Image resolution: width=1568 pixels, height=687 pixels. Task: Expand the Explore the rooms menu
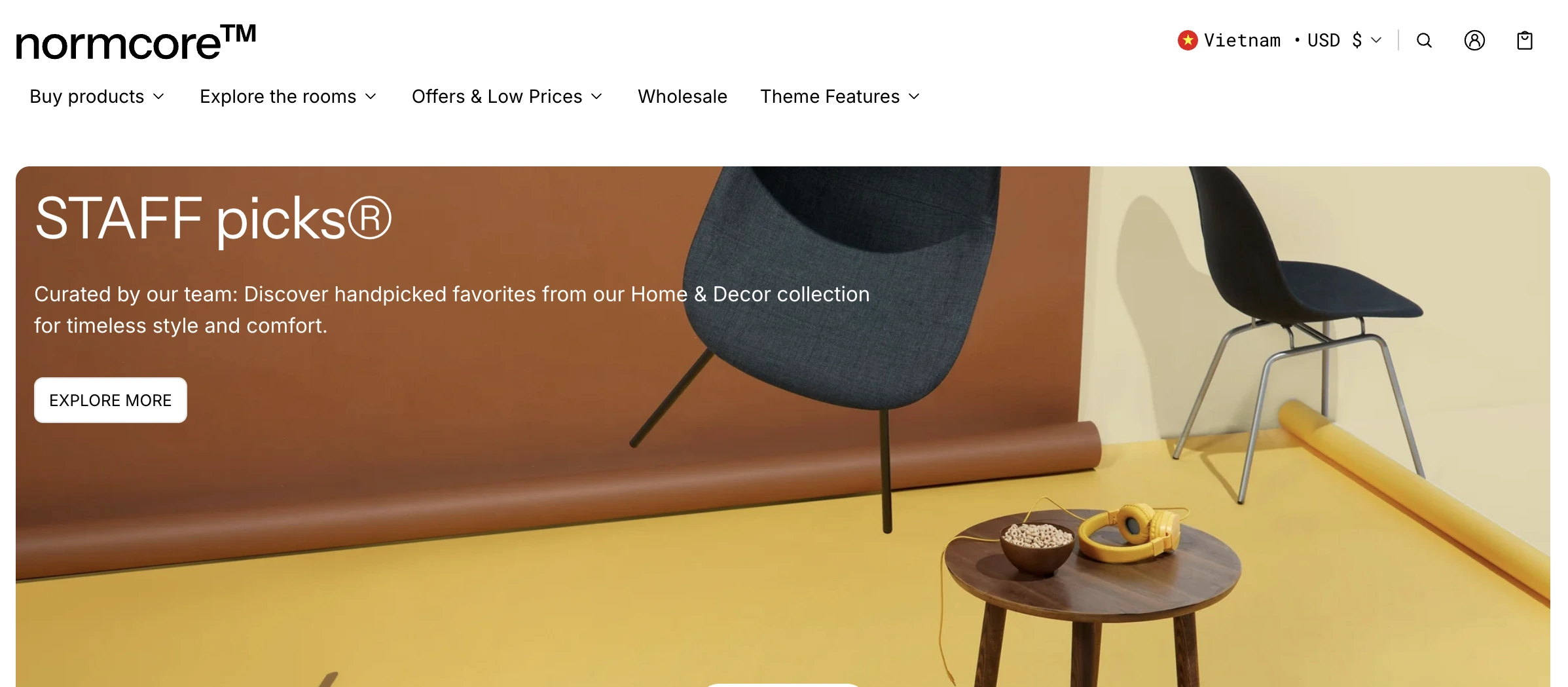(x=288, y=97)
